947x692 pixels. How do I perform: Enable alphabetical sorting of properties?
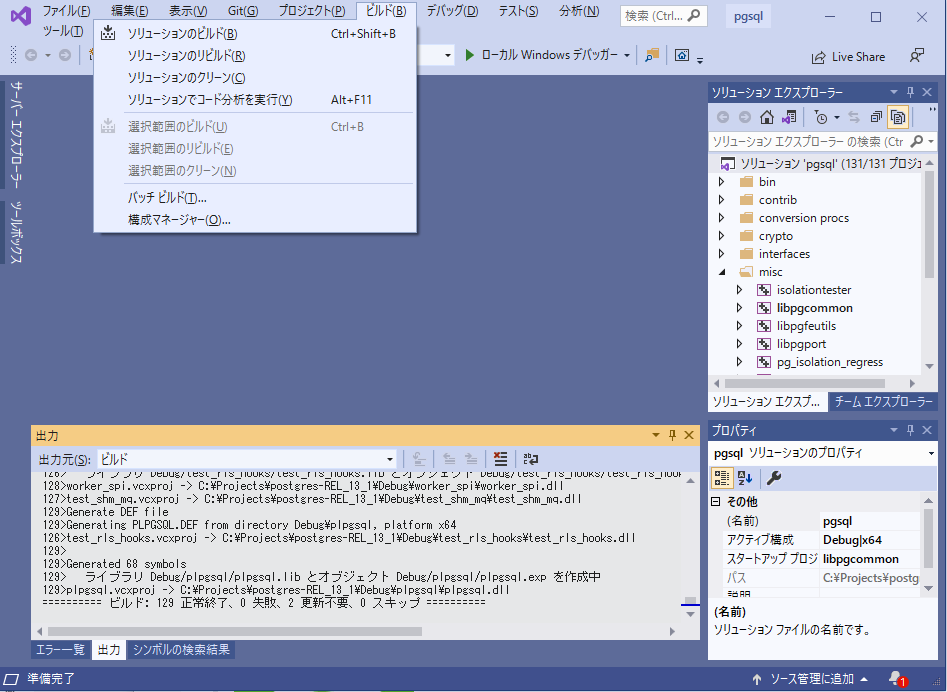pyautogui.click(x=745, y=479)
